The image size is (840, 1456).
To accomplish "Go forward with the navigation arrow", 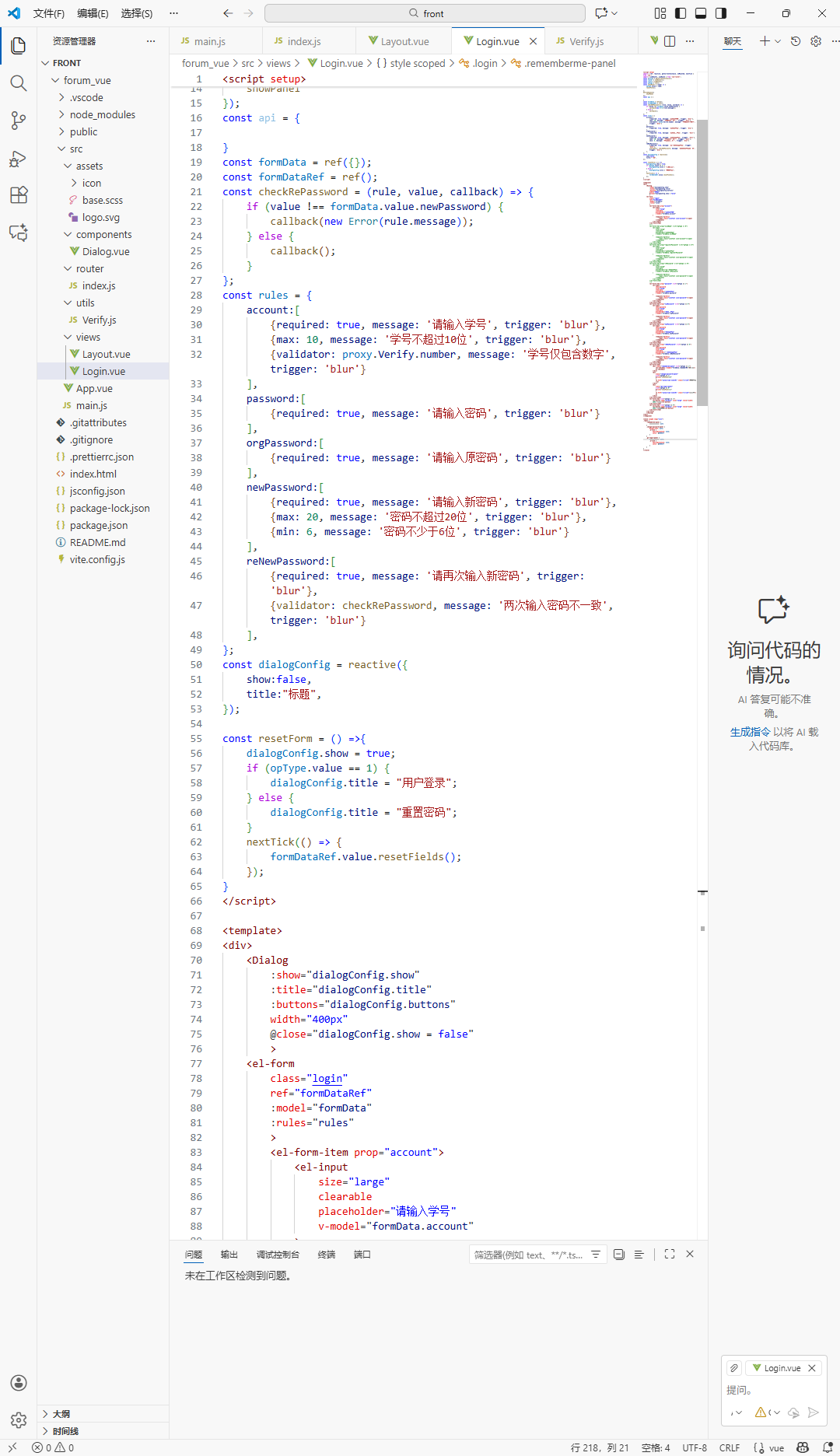I will tap(249, 13).
